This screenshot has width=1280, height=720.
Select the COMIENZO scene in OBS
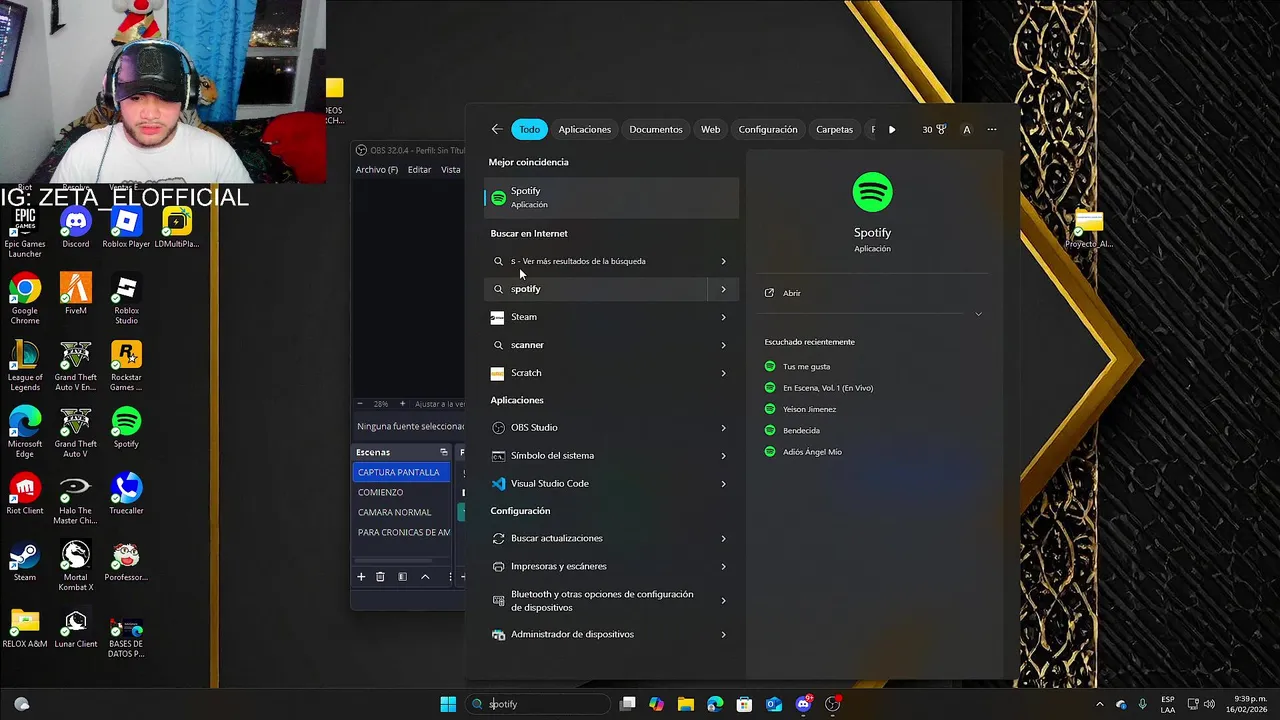pos(402,492)
